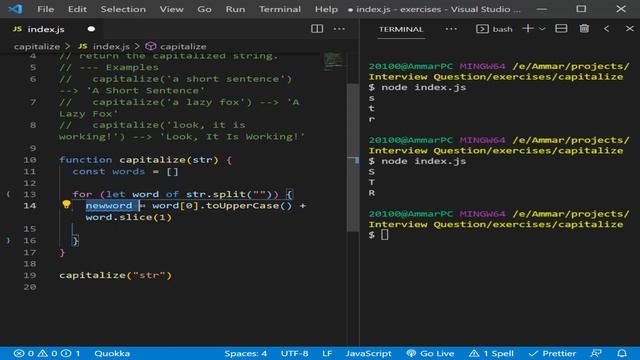Open the View menu
Screen dimensions: 640x360
point(171,9)
